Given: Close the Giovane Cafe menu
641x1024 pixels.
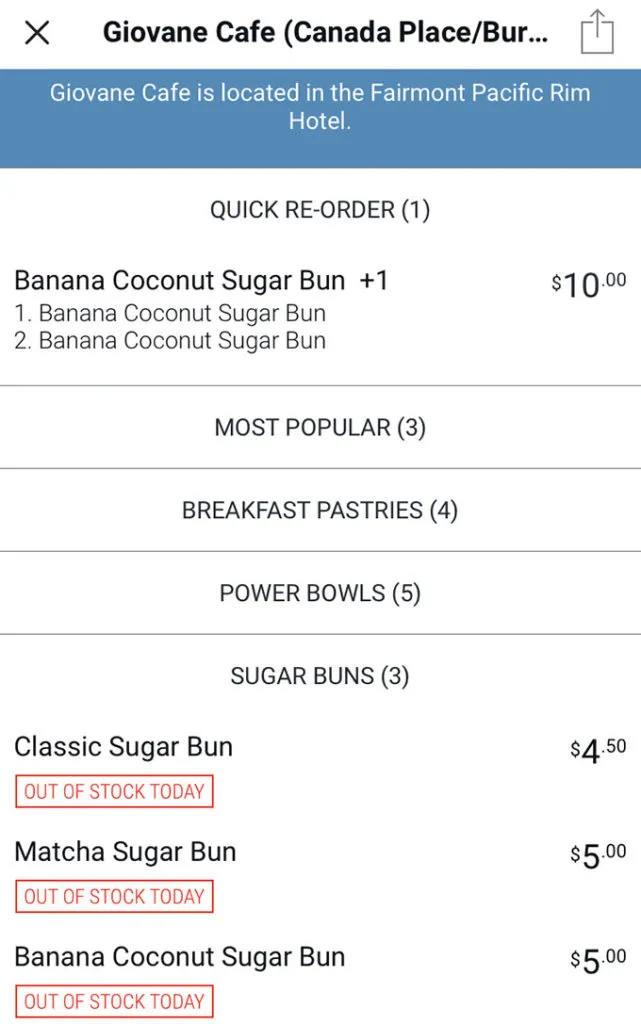Looking at the screenshot, I should [x=37, y=32].
